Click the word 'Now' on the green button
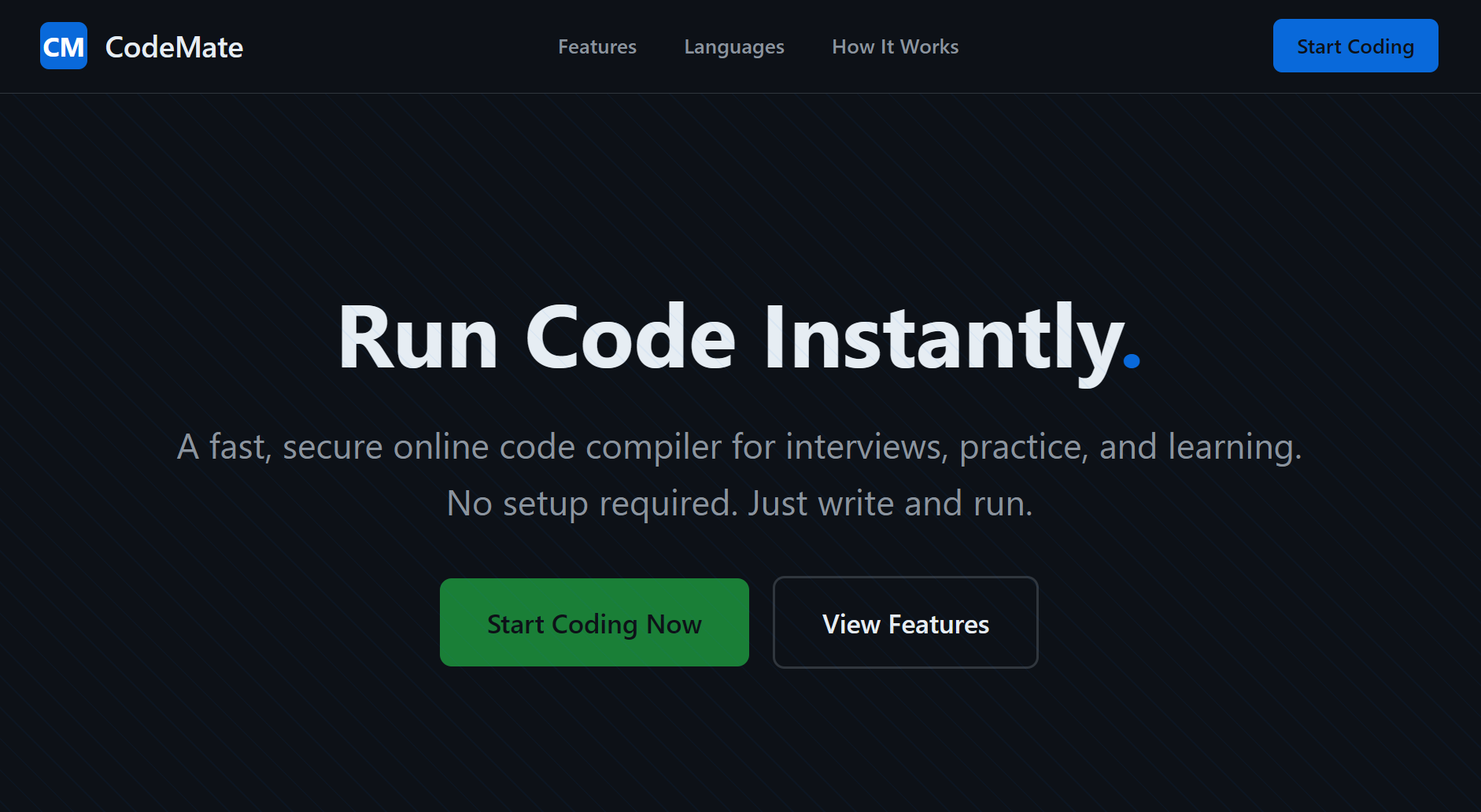The image size is (1481, 812). [x=674, y=624]
